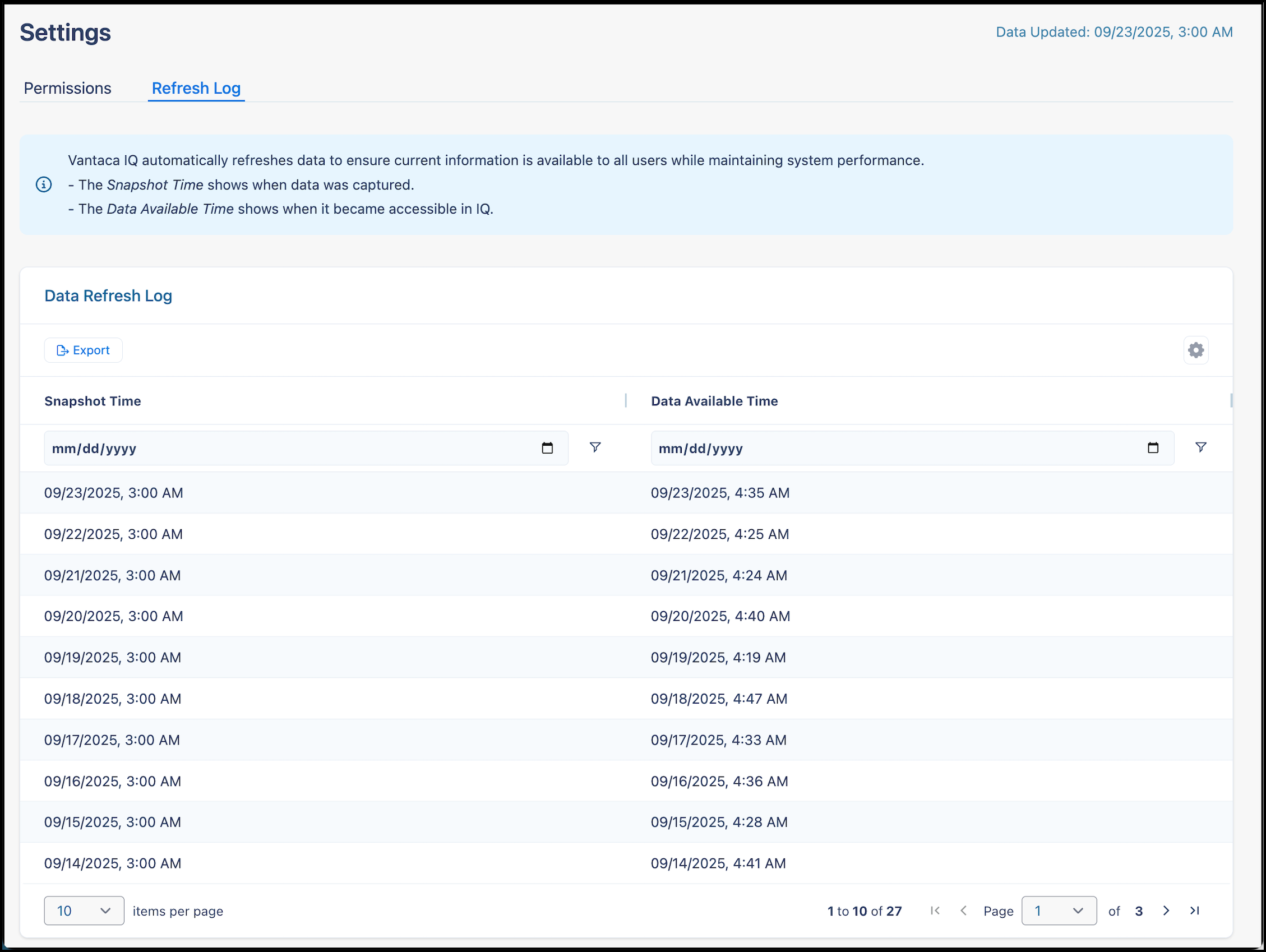
Task: Open the Data Available Time column filter
Action: coord(1202,447)
